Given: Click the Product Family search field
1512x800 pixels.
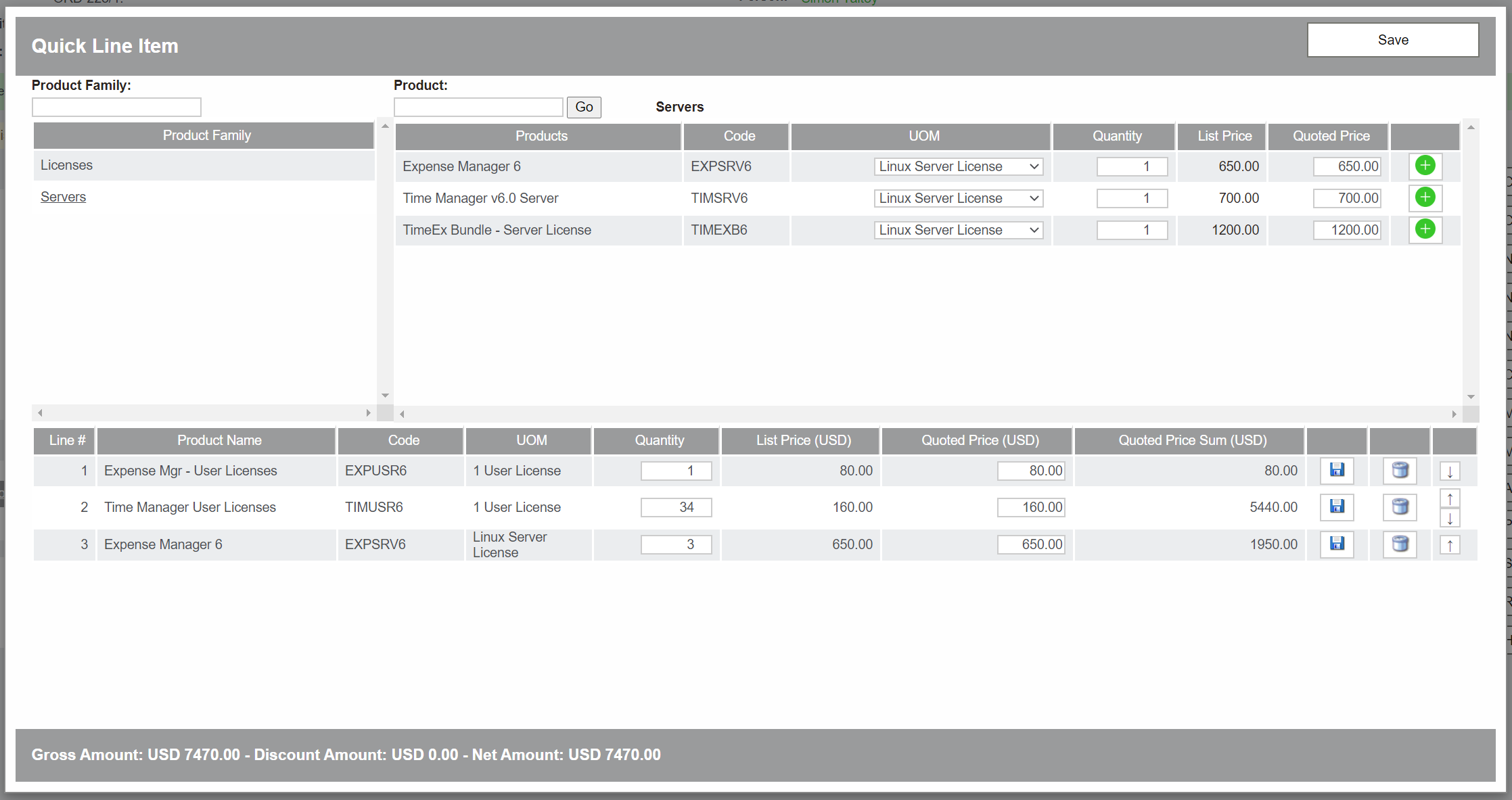Looking at the screenshot, I should [x=116, y=107].
